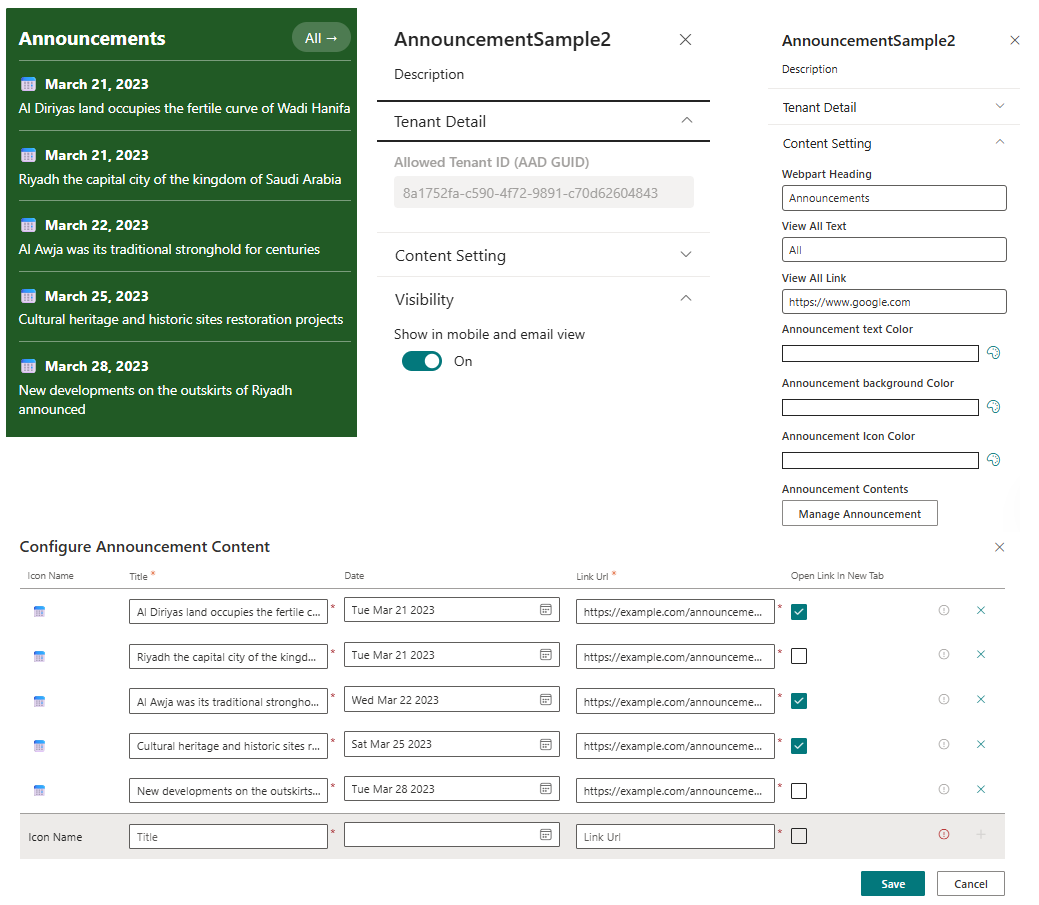Click the info icon on the New developments row
The image size is (1039, 905).
(944, 790)
